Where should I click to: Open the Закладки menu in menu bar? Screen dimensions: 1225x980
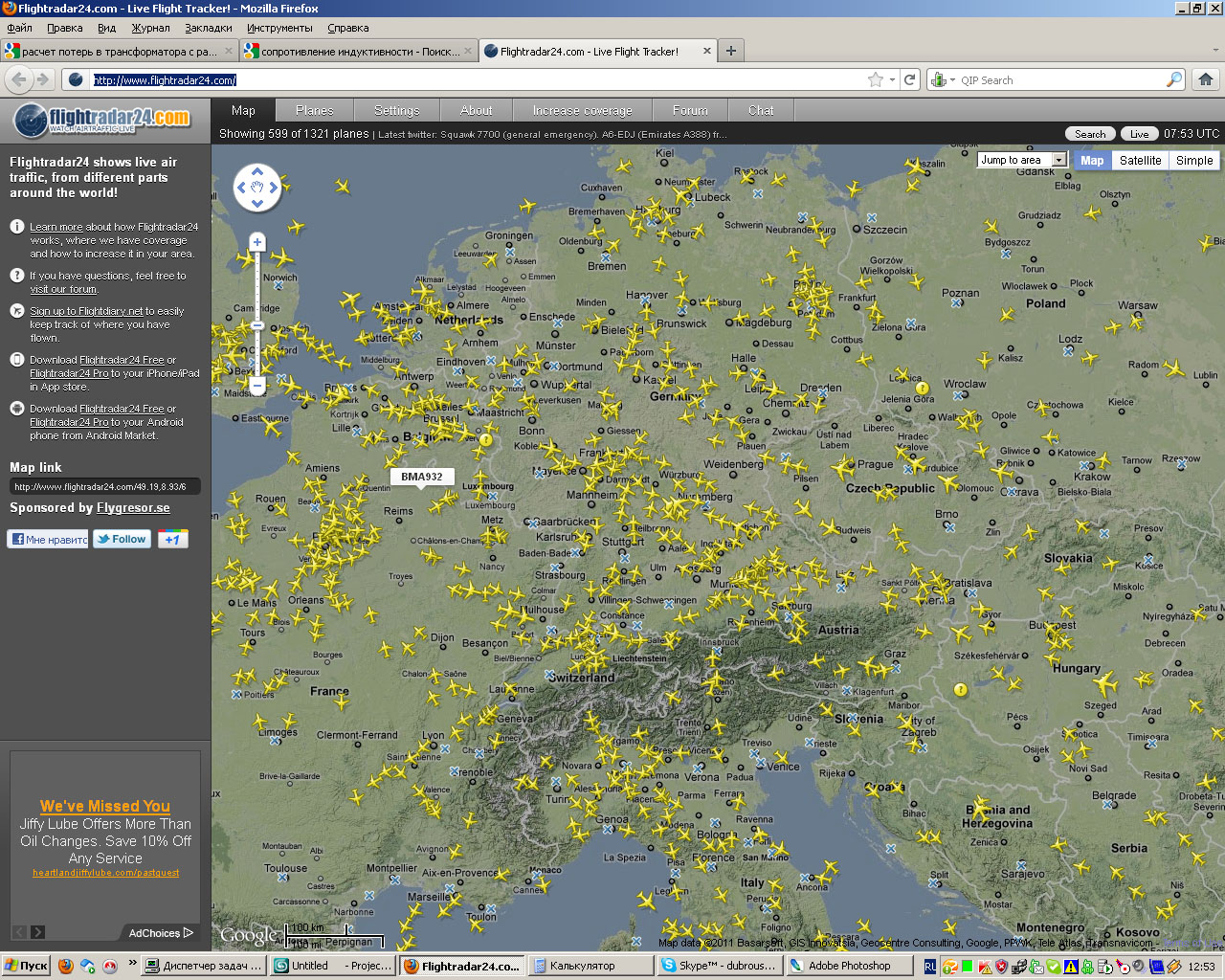[x=209, y=28]
